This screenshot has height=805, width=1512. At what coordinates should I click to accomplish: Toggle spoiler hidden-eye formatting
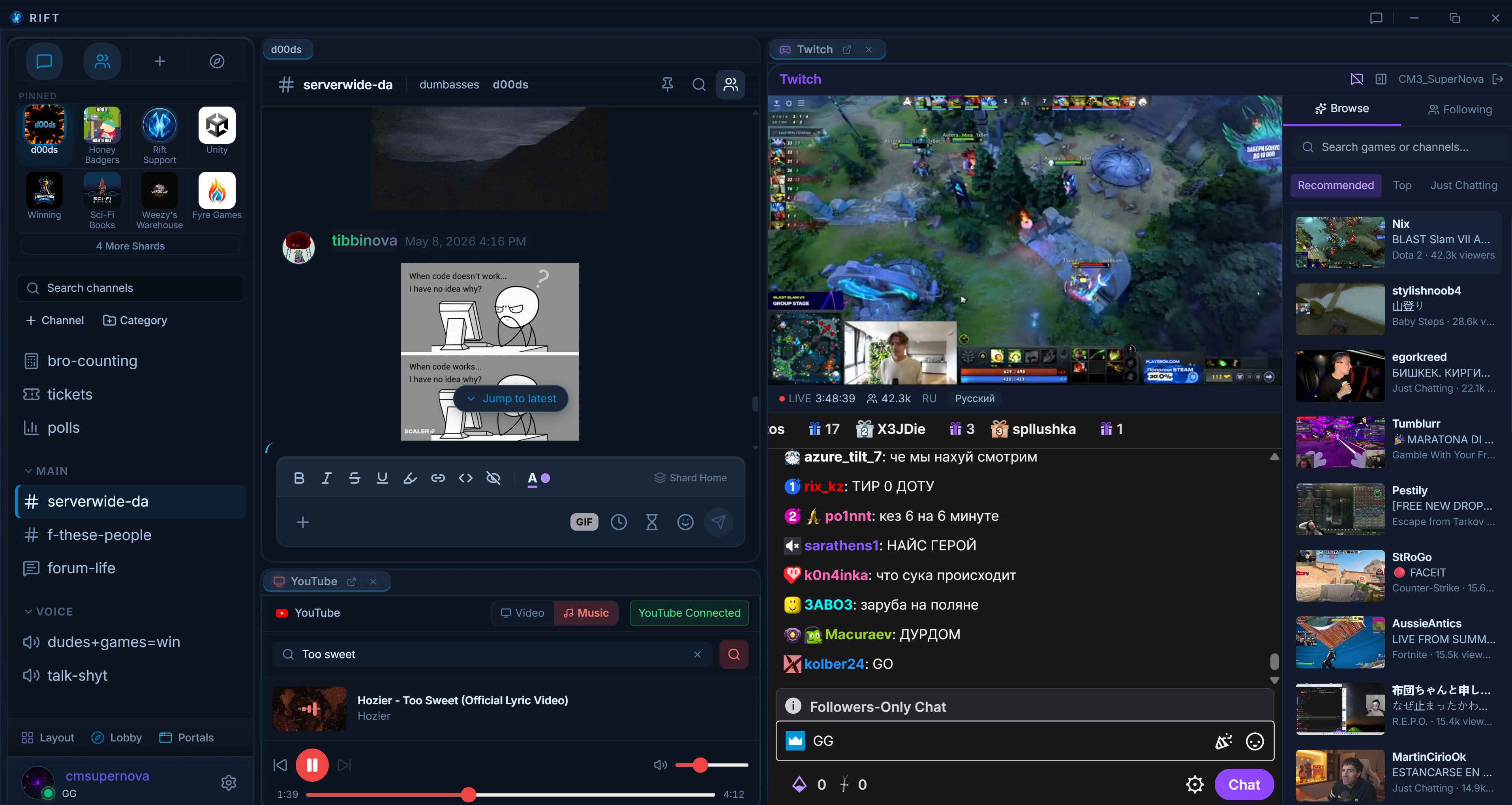[493, 478]
